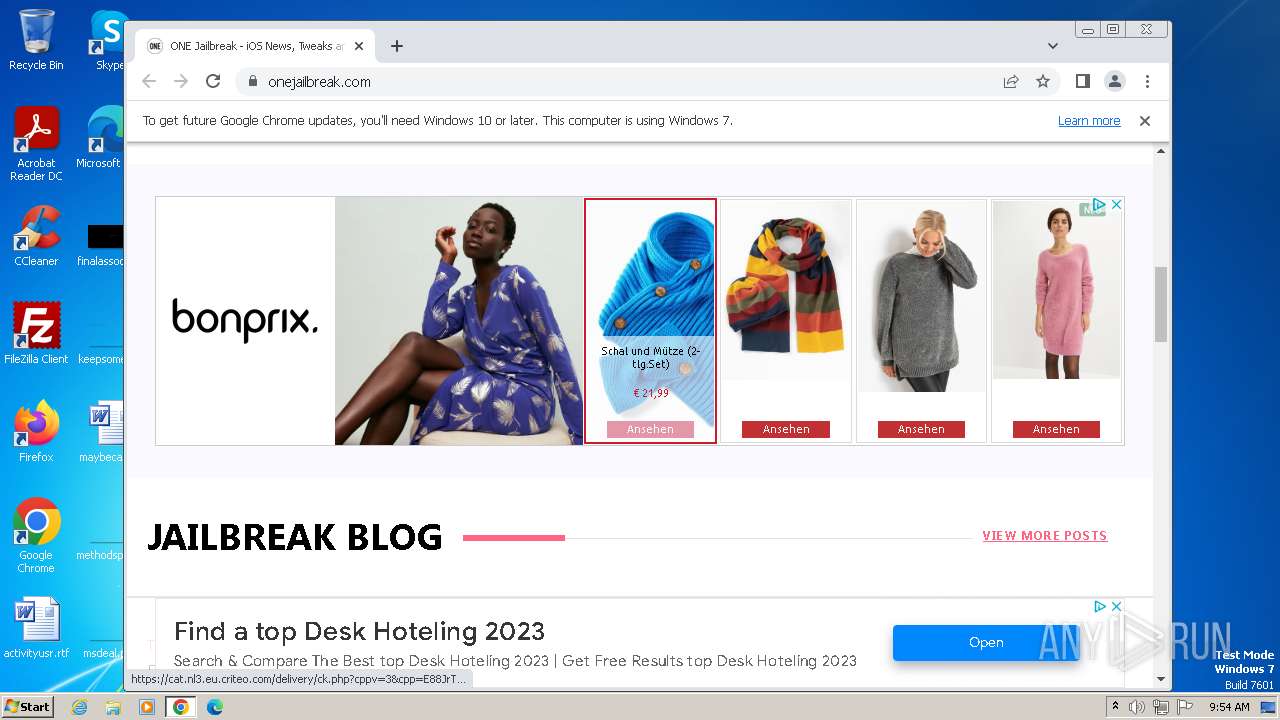Viewport: 1280px width, 720px height.
Task: Open a new tab with plus button
Action: tap(397, 46)
